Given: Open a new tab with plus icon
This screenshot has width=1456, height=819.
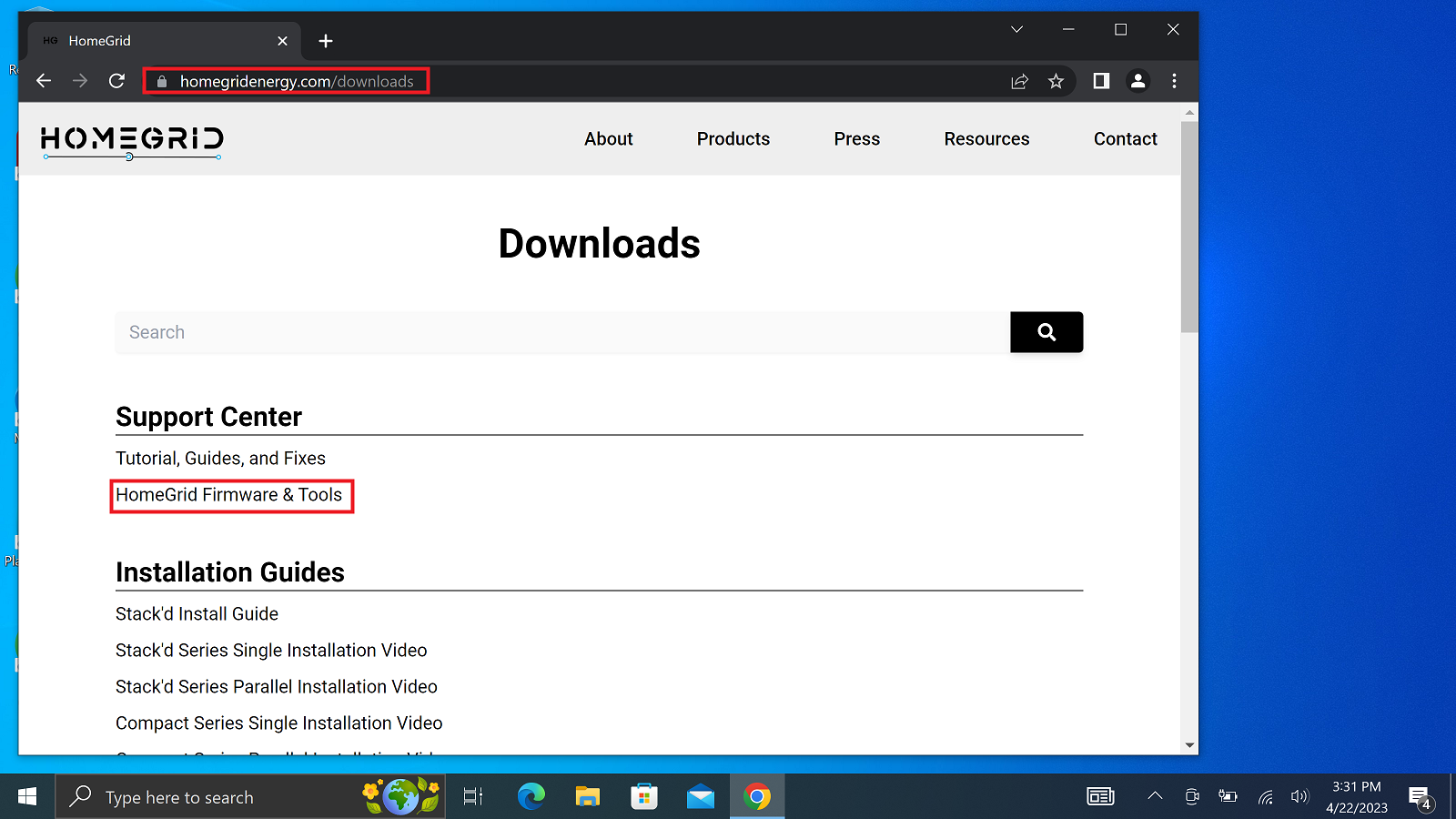Looking at the screenshot, I should click(x=326, y=41).
